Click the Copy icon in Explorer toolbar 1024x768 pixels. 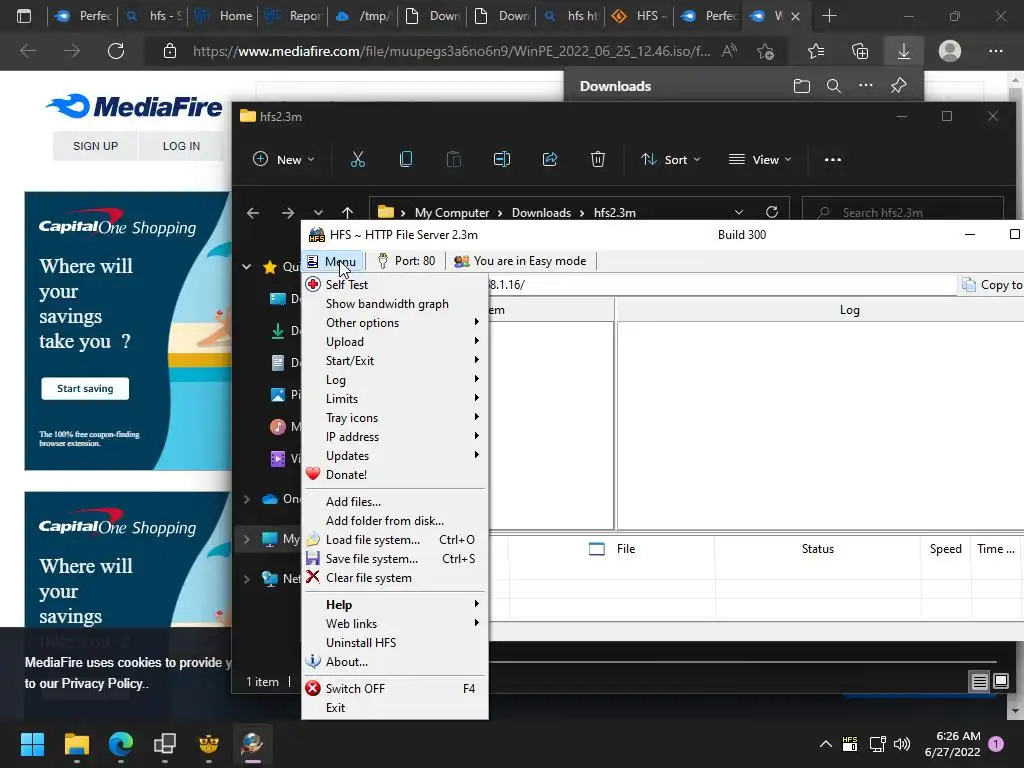406,159
